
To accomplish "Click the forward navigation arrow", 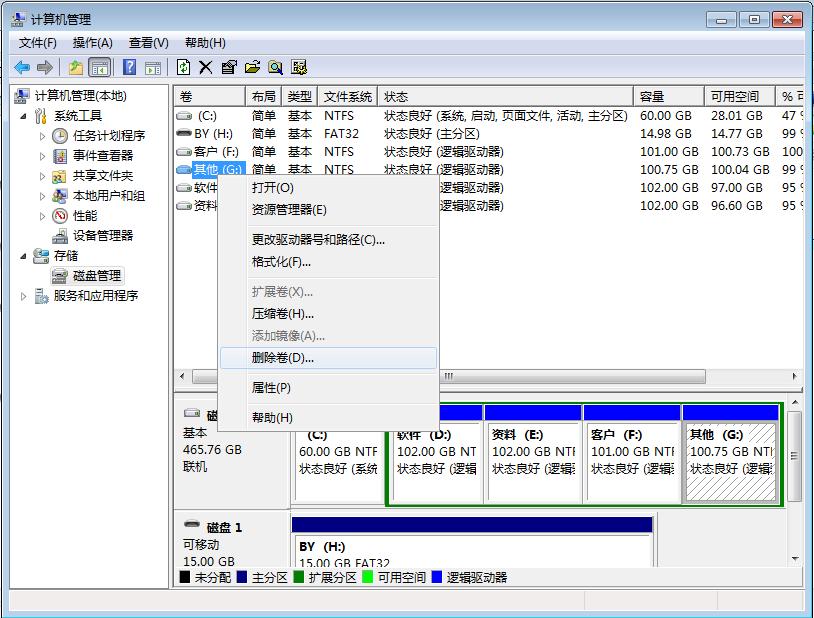I will pyautogui.click(x=43, y=67).
